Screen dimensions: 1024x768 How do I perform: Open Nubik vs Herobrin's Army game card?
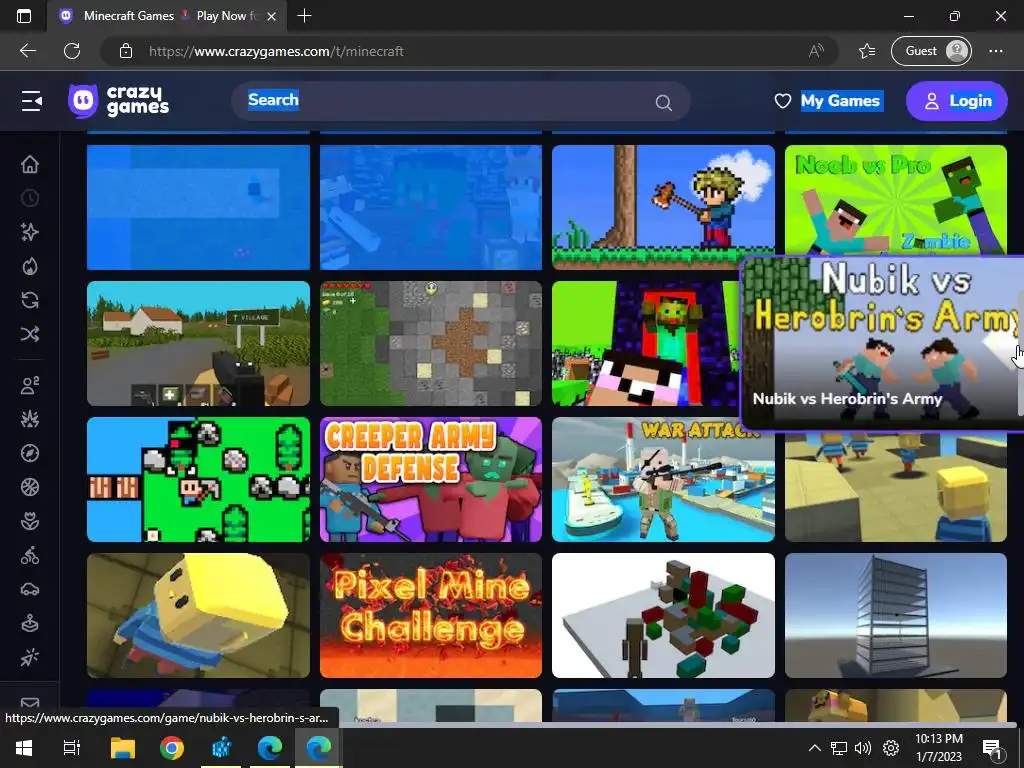pyautogui.click(x=882, y=343)
